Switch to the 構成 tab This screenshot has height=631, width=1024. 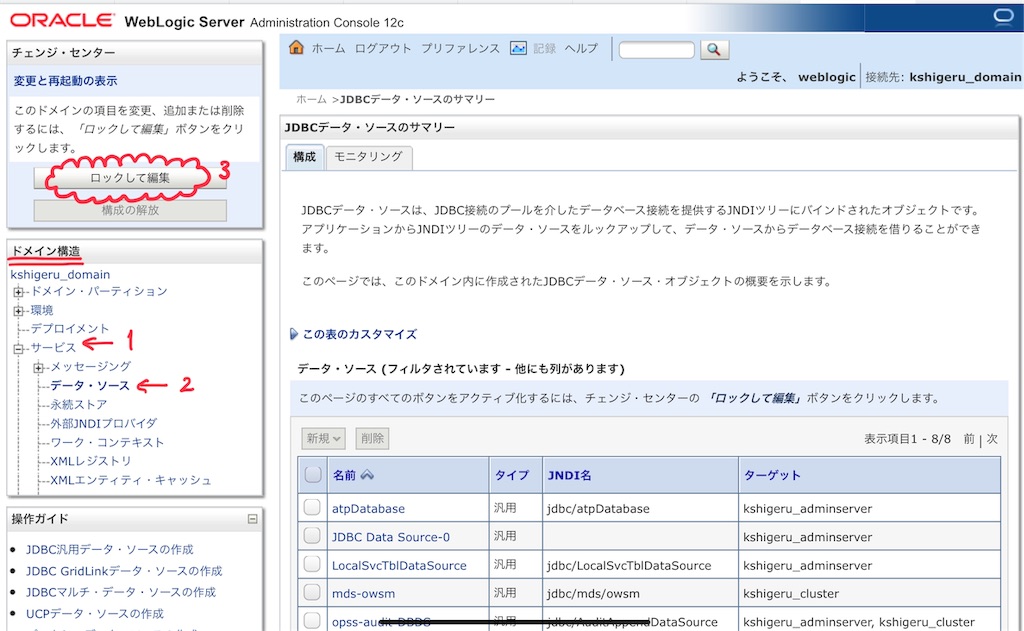coord(304,157)
